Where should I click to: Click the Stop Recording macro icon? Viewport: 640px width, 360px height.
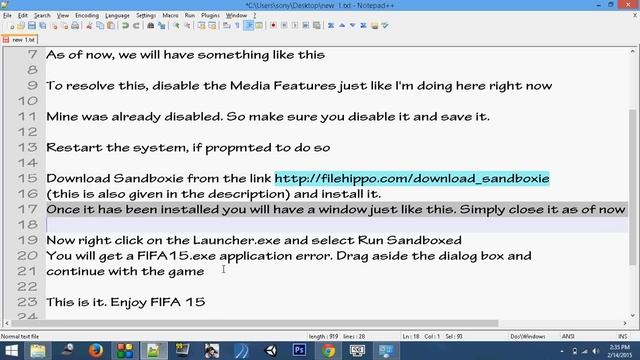284,26
